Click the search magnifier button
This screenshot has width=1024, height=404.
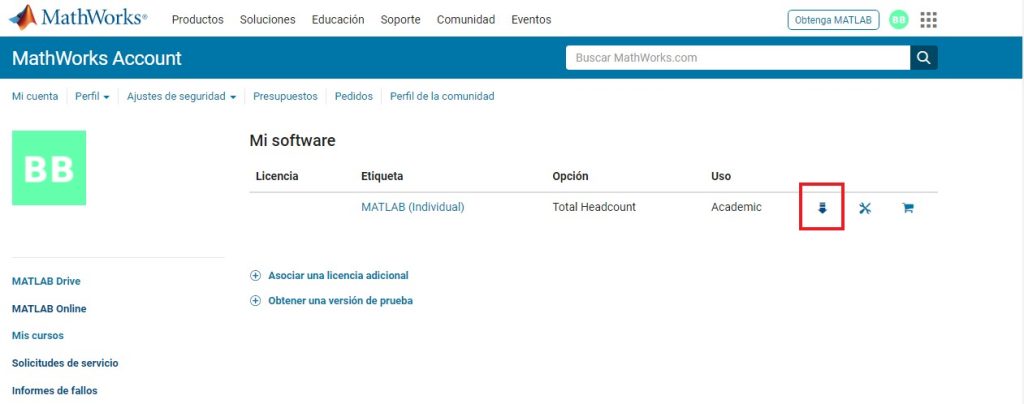click(x=924, y=58)
